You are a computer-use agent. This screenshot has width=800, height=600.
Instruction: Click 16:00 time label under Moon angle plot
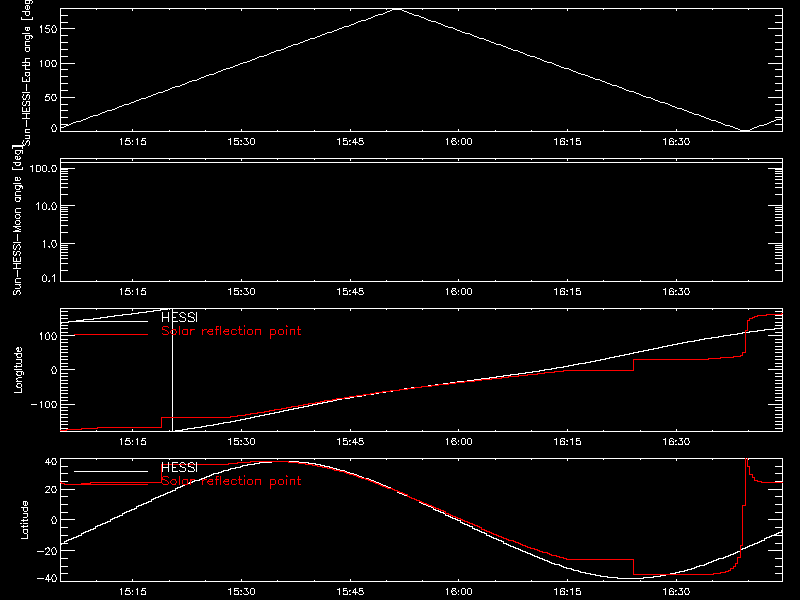[459, 292]
